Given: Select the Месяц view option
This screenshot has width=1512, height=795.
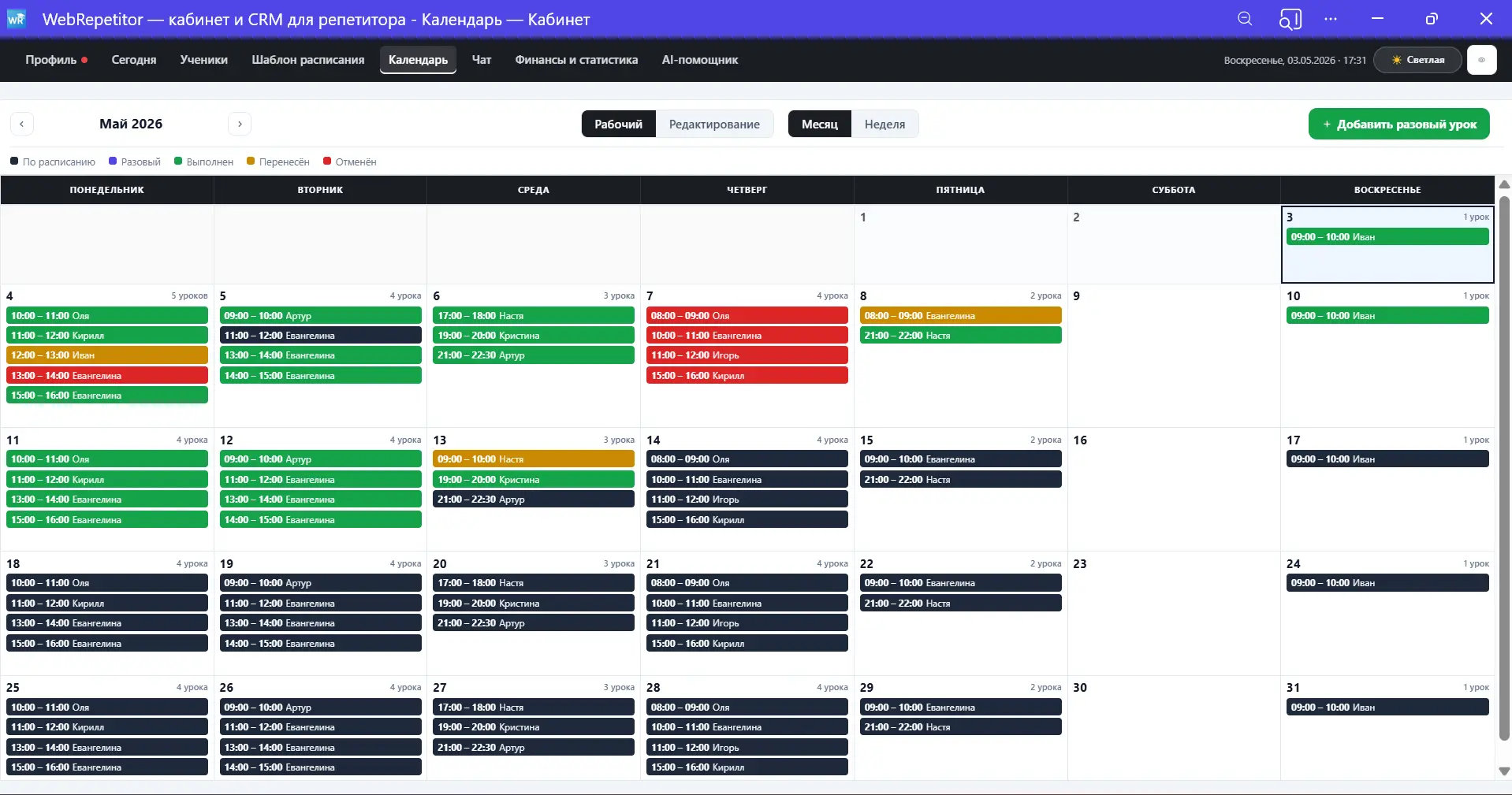Looking at the screenshot, I should coord(820,124).
